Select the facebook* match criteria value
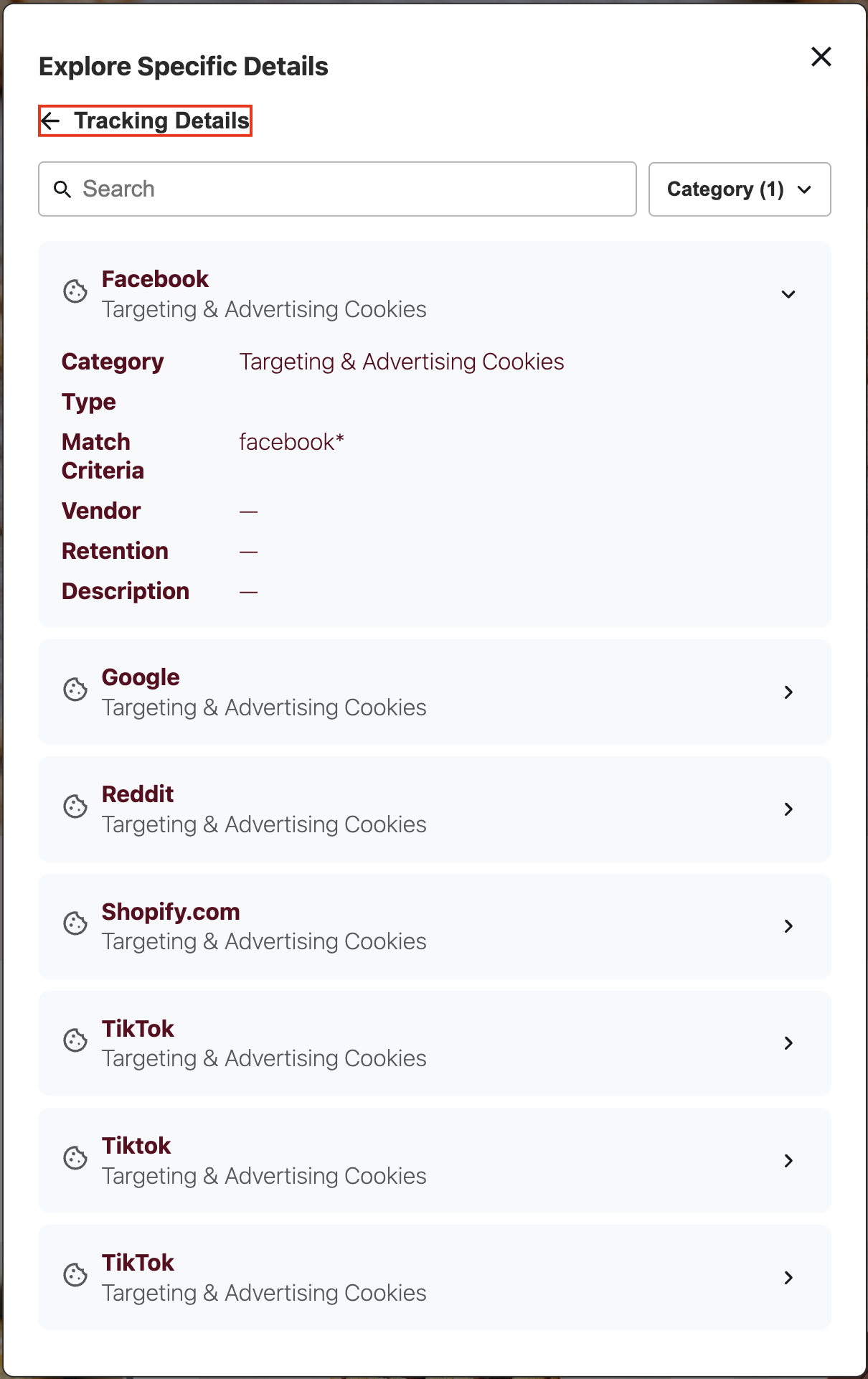Viewport: 868px width, 1379px height. [x=291, y=442]
